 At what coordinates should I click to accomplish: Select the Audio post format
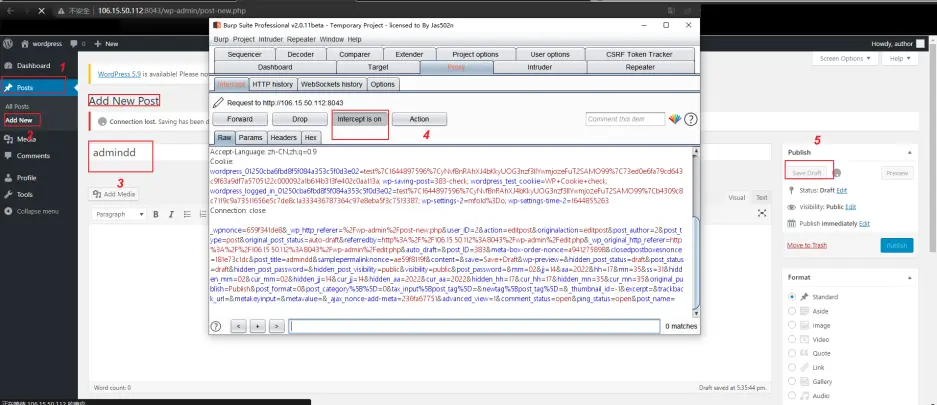(x=792, y=395)
